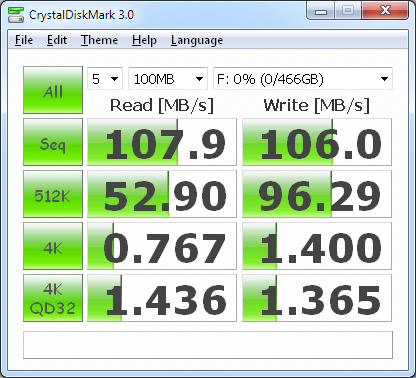Click the Write [MB/s] column header

point(317,106)
